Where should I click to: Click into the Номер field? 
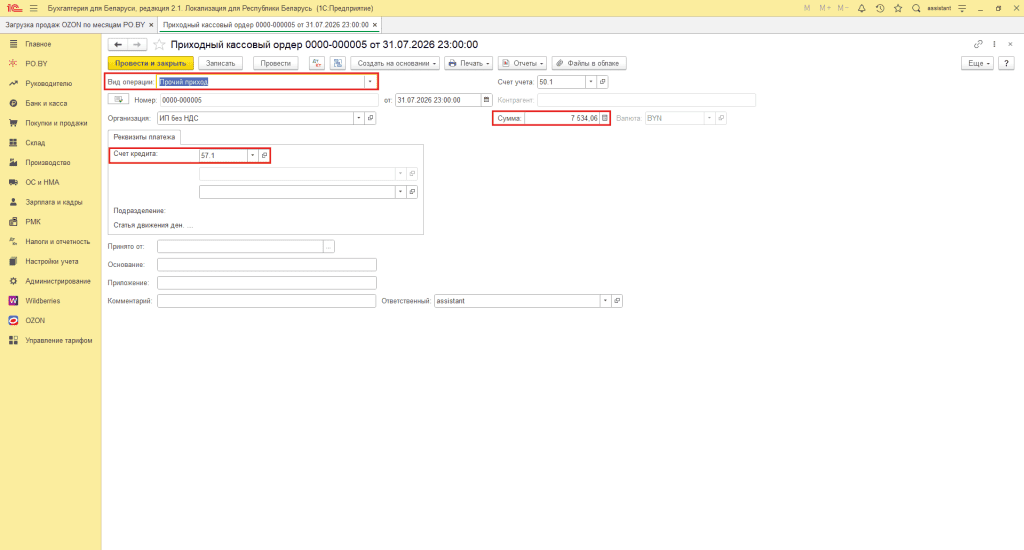click(268, 100)
